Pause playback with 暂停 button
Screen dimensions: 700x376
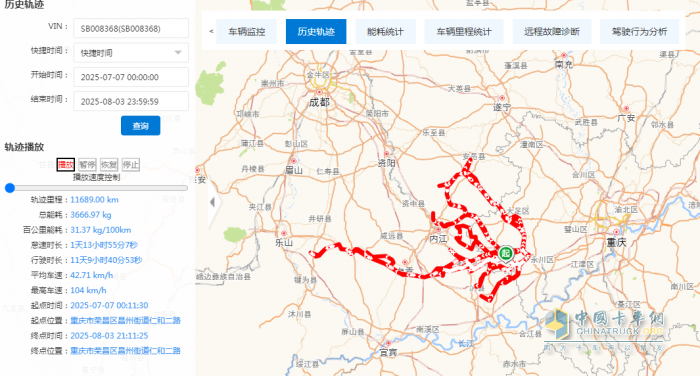click(x=87, y=165)
